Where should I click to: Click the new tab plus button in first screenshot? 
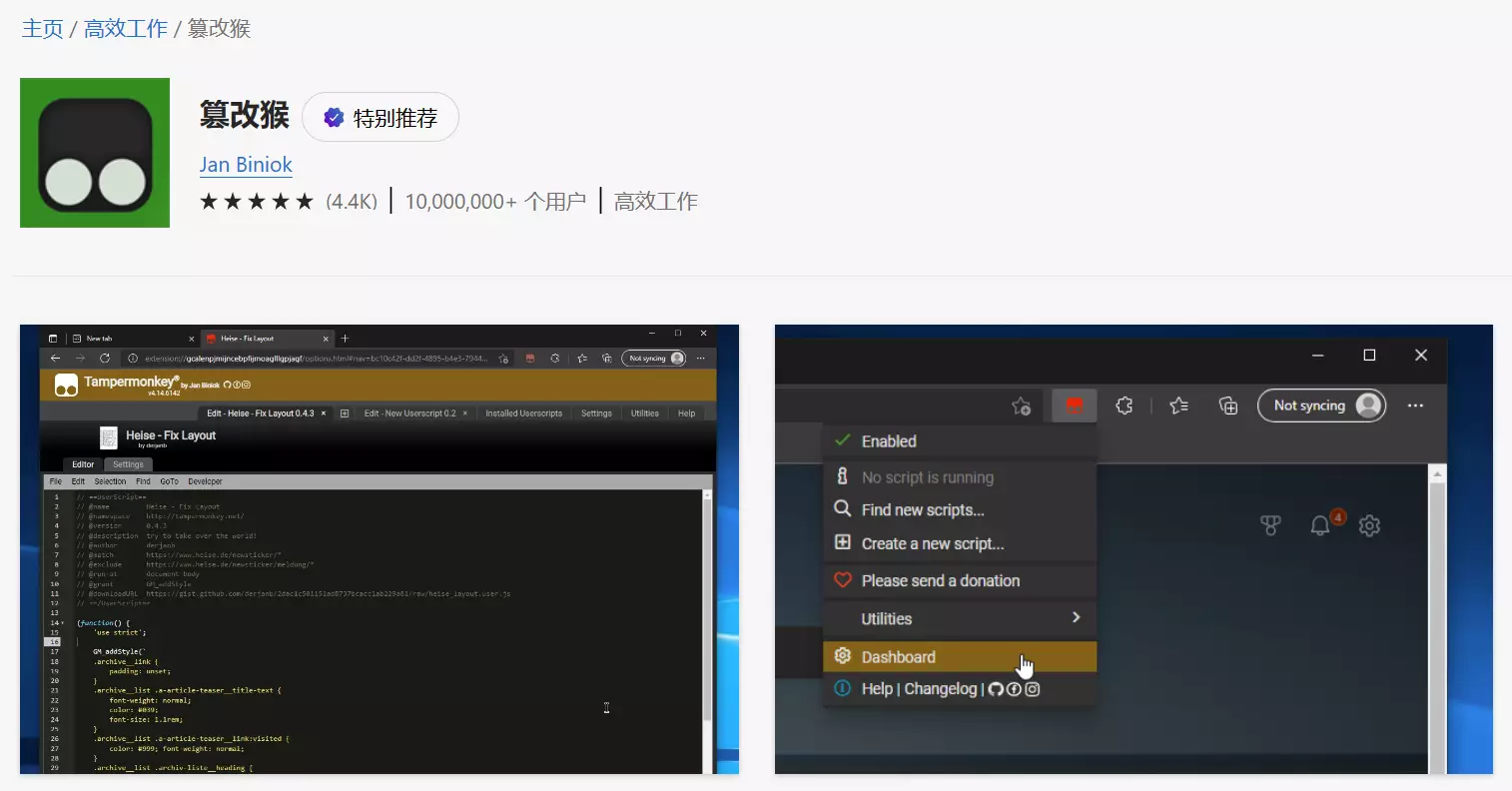coord(345,339)
